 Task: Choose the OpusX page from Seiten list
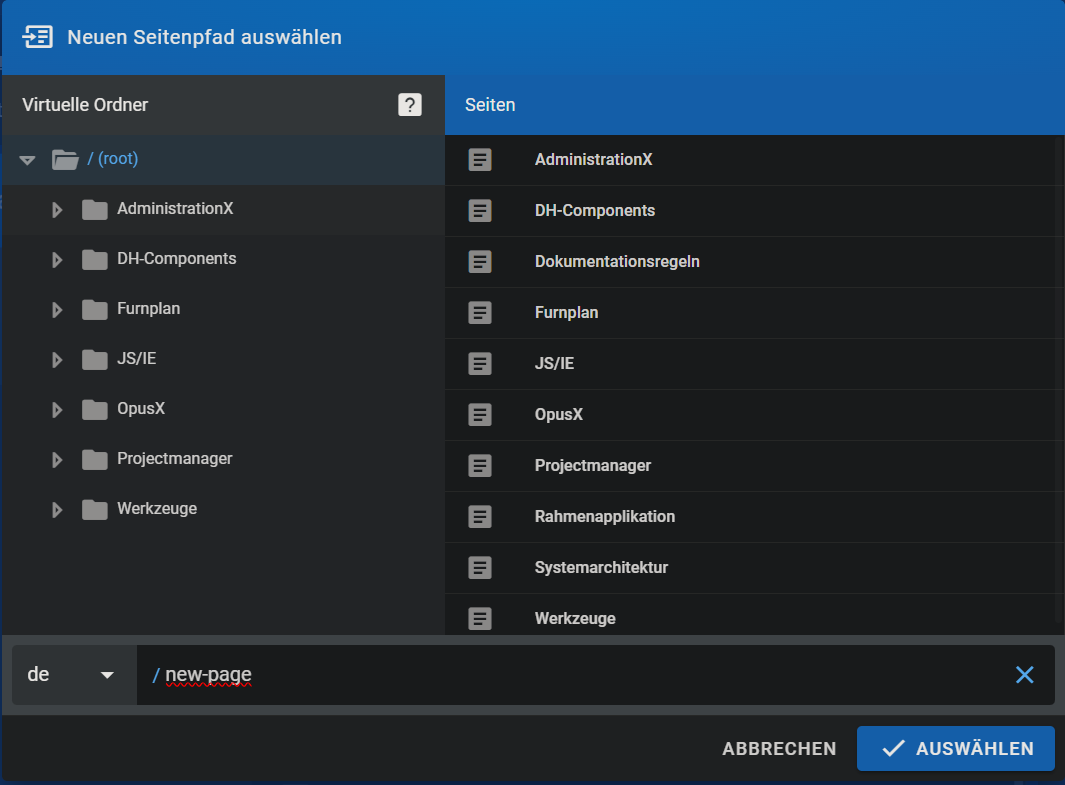point(558,415)
